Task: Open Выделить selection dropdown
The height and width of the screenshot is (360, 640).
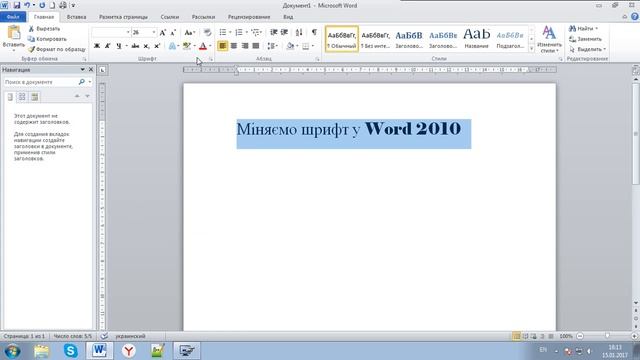Action: [x=587, y=49]
